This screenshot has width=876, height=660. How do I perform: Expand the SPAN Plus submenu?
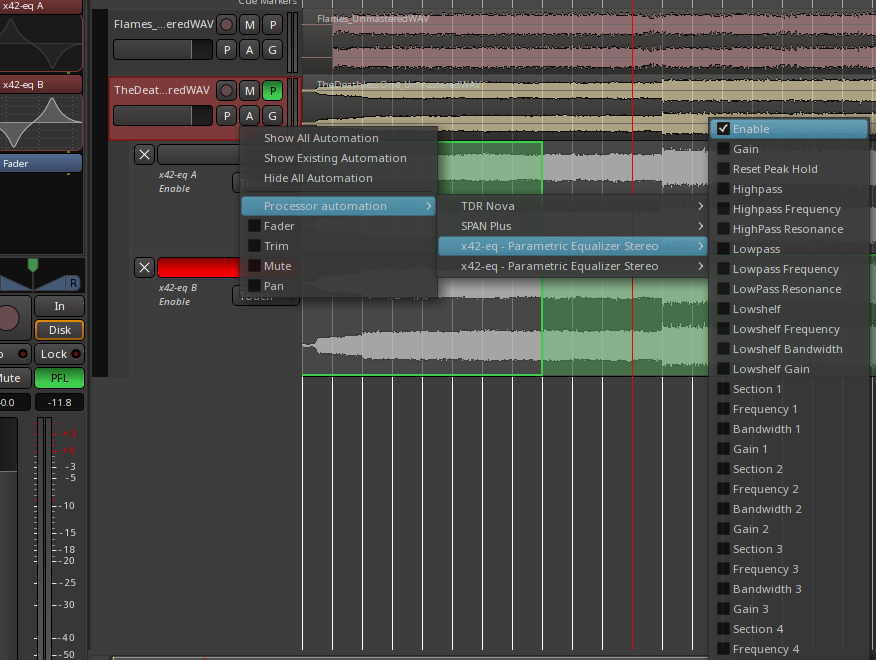572,226
